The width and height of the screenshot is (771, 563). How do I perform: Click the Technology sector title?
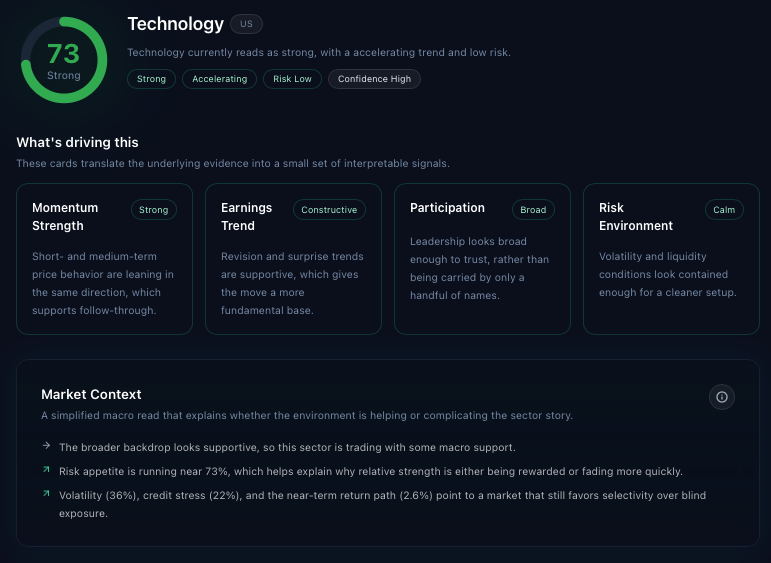pos(176,24)
